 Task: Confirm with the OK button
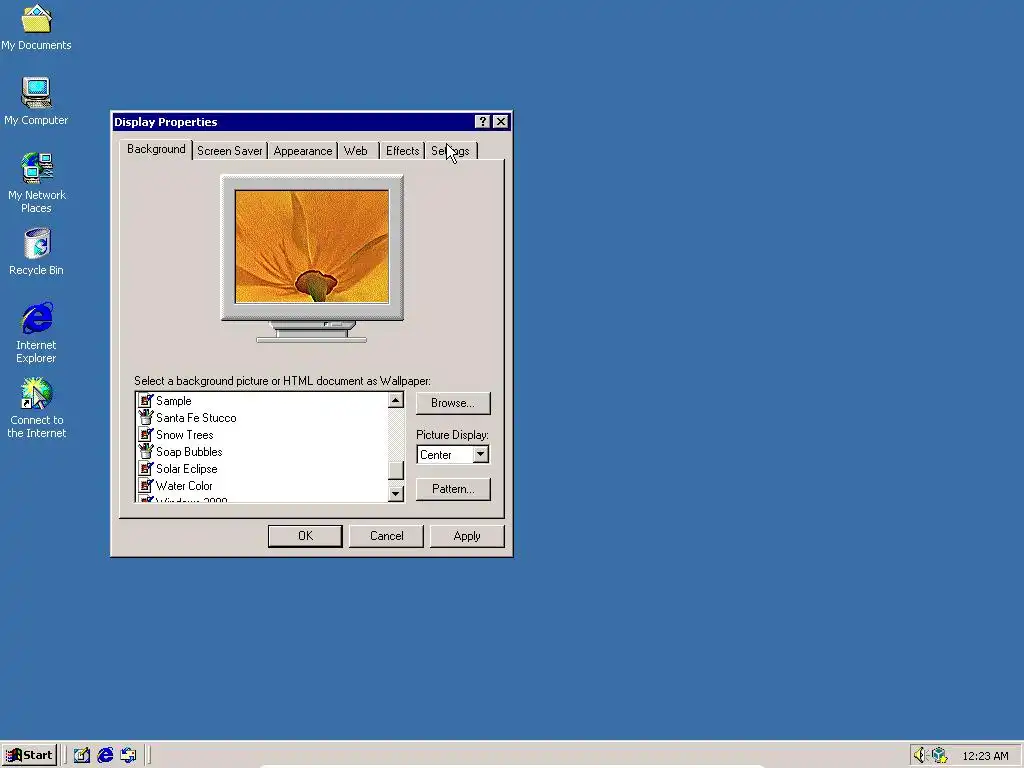point(305,536)
